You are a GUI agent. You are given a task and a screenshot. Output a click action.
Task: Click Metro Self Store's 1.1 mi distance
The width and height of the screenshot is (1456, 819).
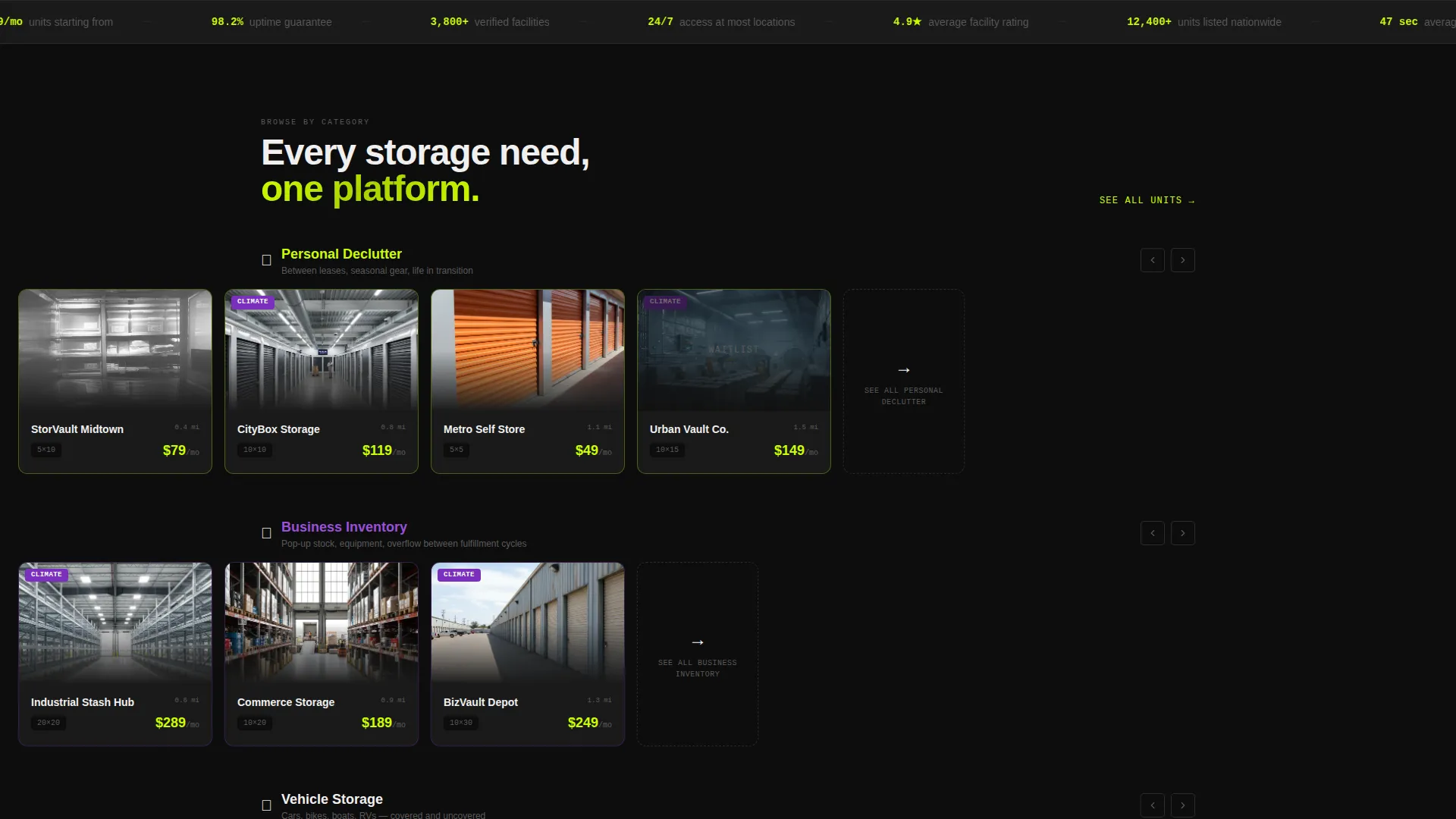coord(599,427)
